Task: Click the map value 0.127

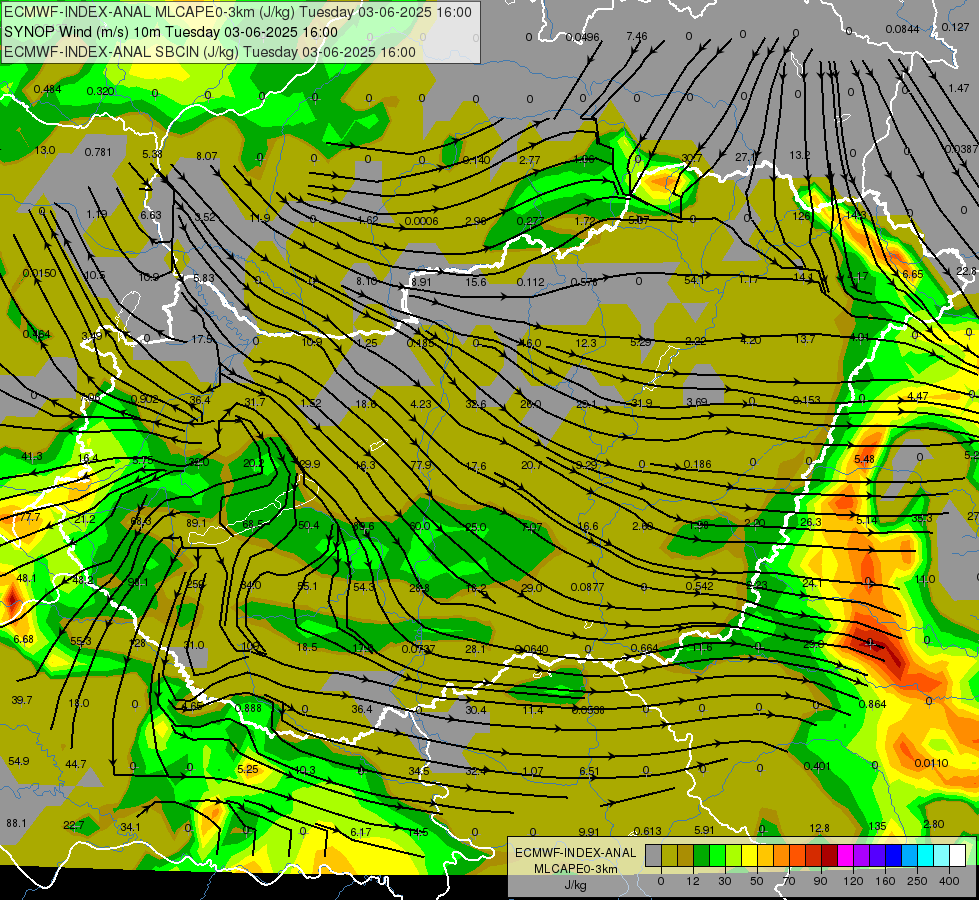Action: coord(955,27)
